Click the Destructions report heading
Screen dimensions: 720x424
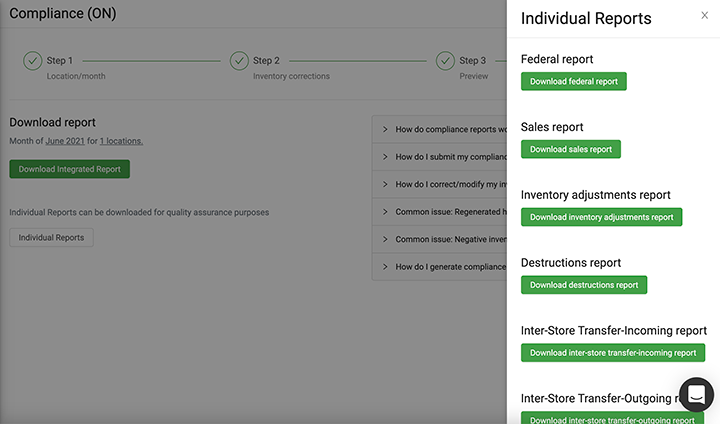coord(571,263)
